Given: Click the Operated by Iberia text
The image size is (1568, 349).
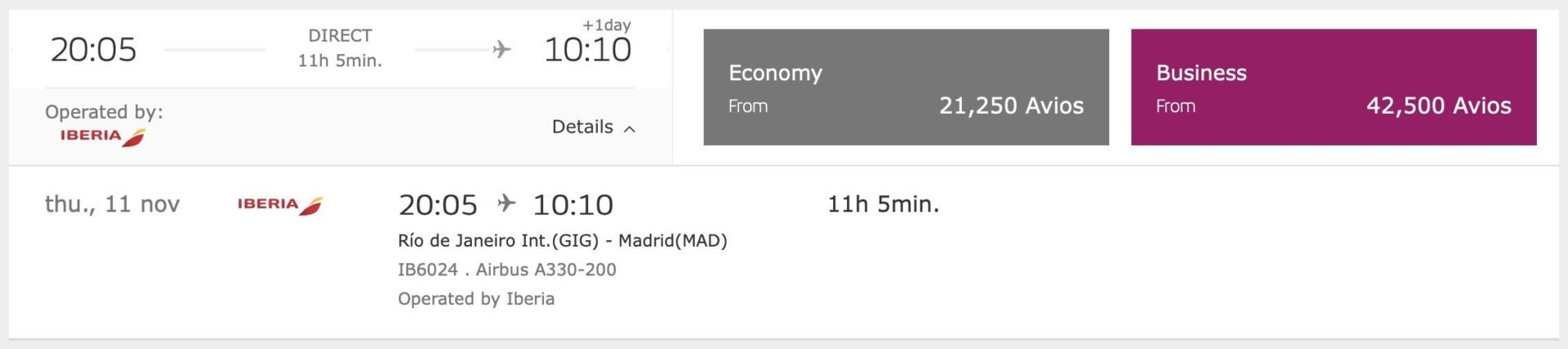Looking at the screenshot, I should [476, 299].
